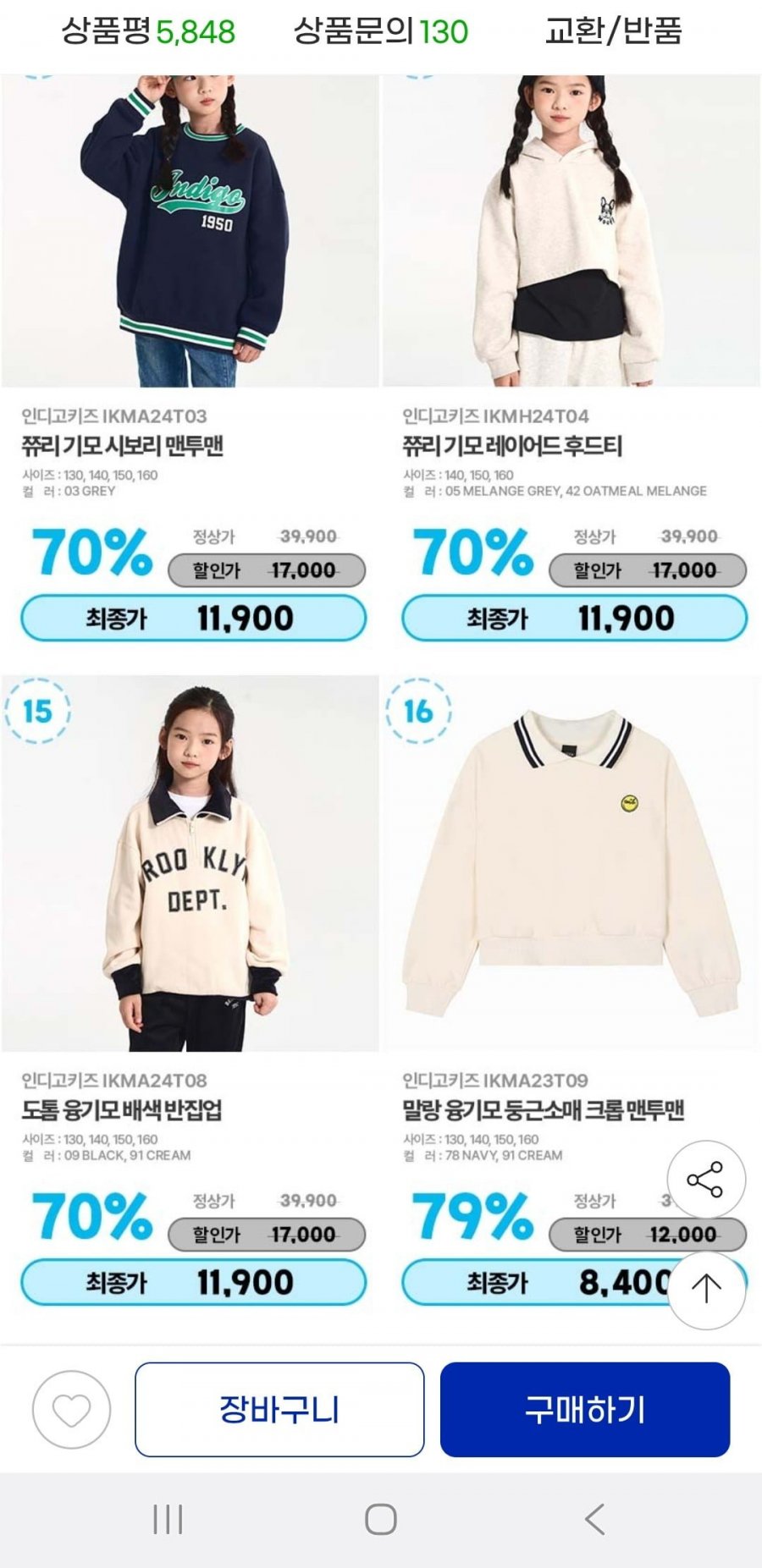Switch to 상품평 5,848 tab
This screenshot has height=1568, width=762.
[148, 31]
